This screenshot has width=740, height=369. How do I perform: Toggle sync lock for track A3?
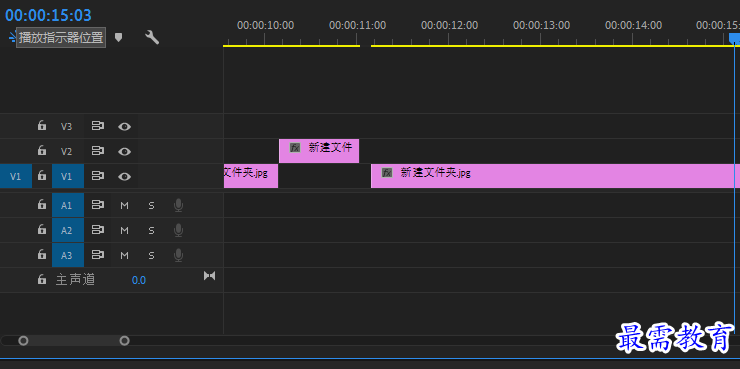97,255
